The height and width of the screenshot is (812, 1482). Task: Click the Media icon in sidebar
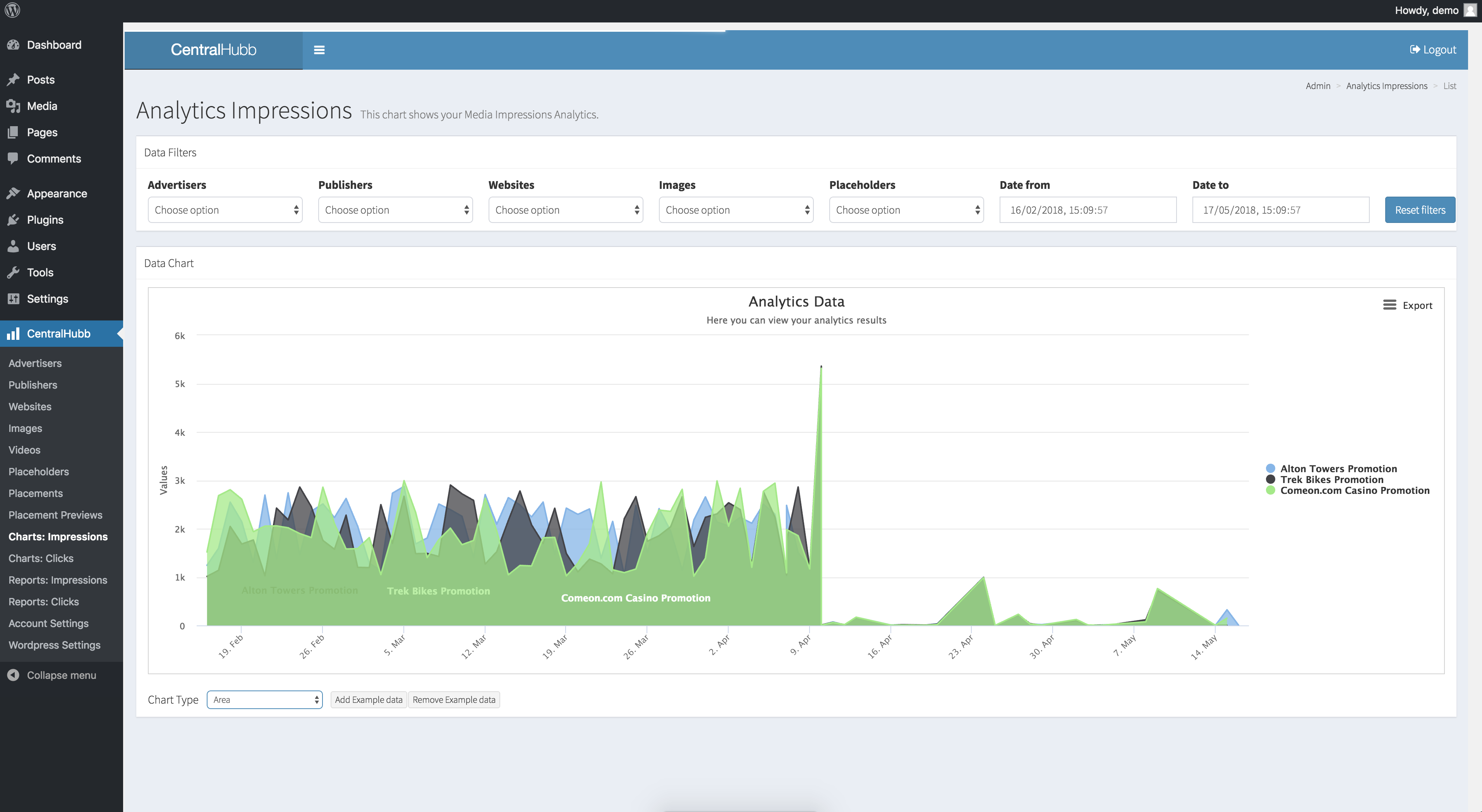tap(13, 106)
